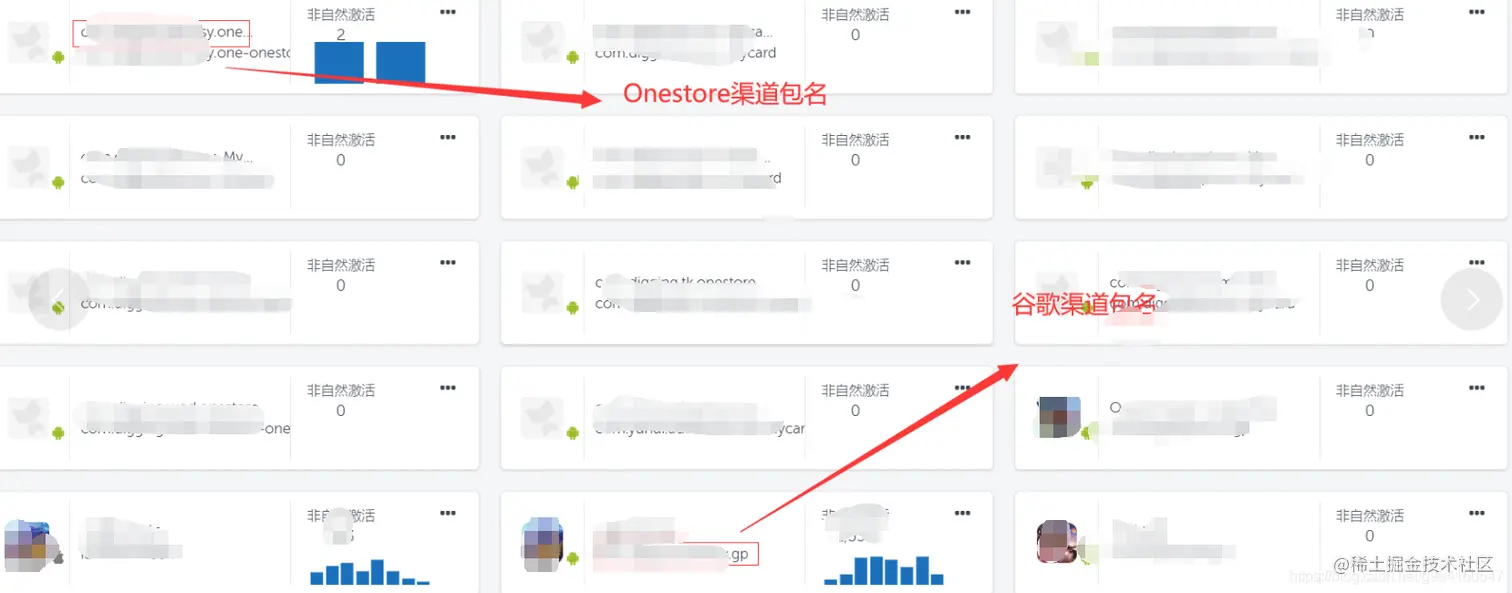The height and width of the screenshot is (593, 1512).
Task: Click the bar chart on the .gp card
Action: tap(884, 570)
